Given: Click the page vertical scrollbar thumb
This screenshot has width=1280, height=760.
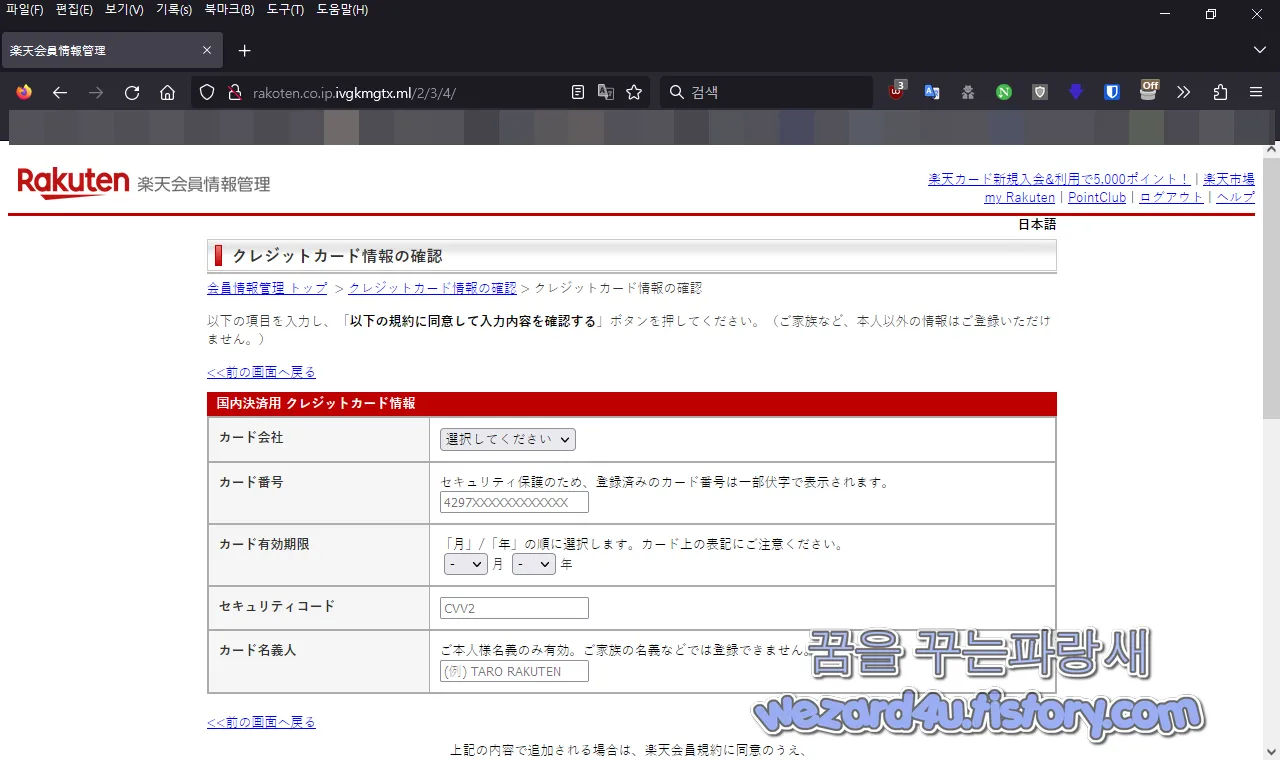Looking at the screenshot, I should (1271, 288).
